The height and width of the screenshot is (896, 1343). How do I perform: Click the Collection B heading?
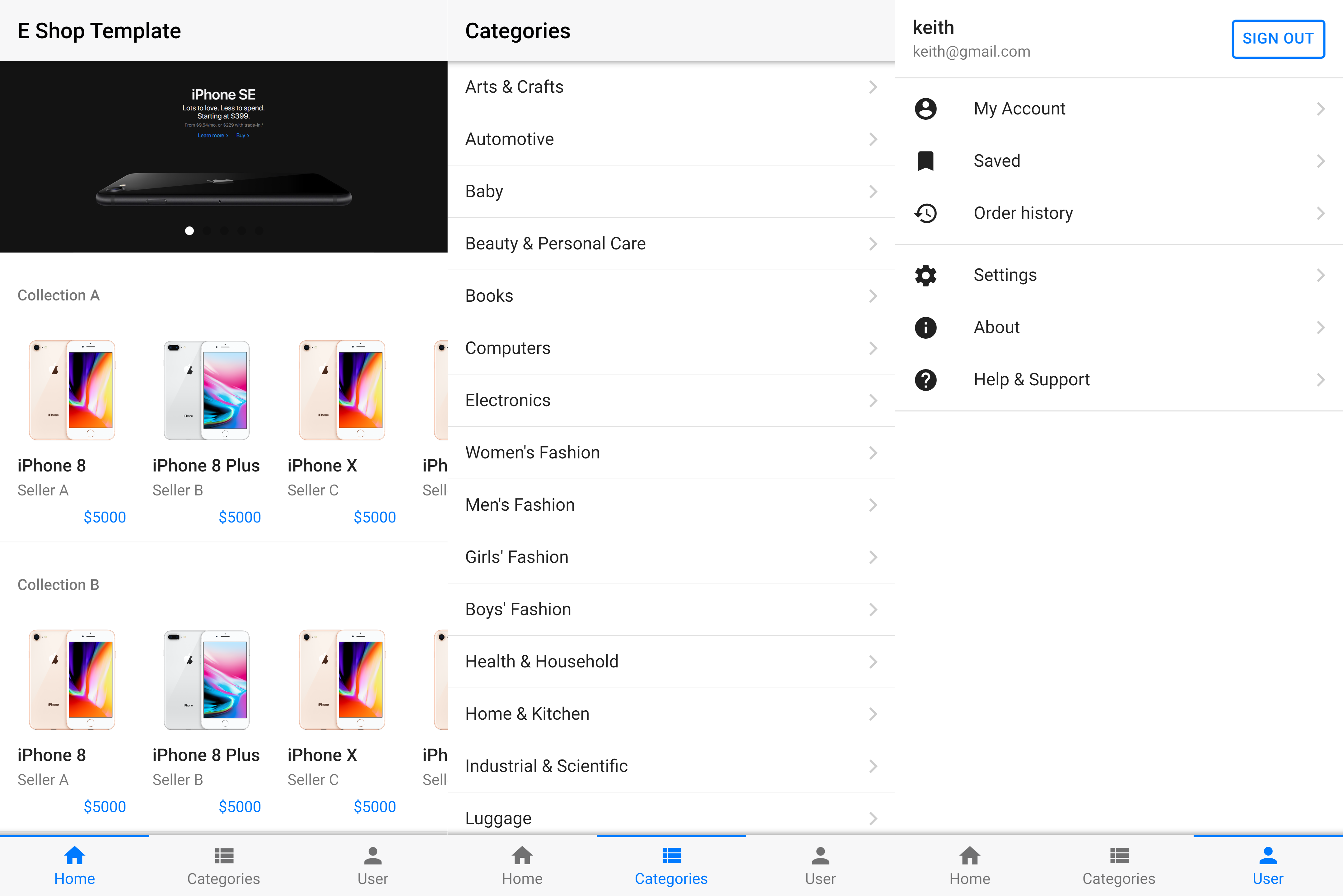[x=58, y=585]
